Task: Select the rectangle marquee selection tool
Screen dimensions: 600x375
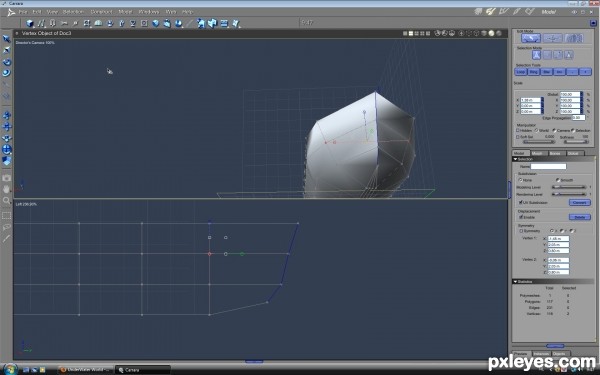Action: [6, 215]
